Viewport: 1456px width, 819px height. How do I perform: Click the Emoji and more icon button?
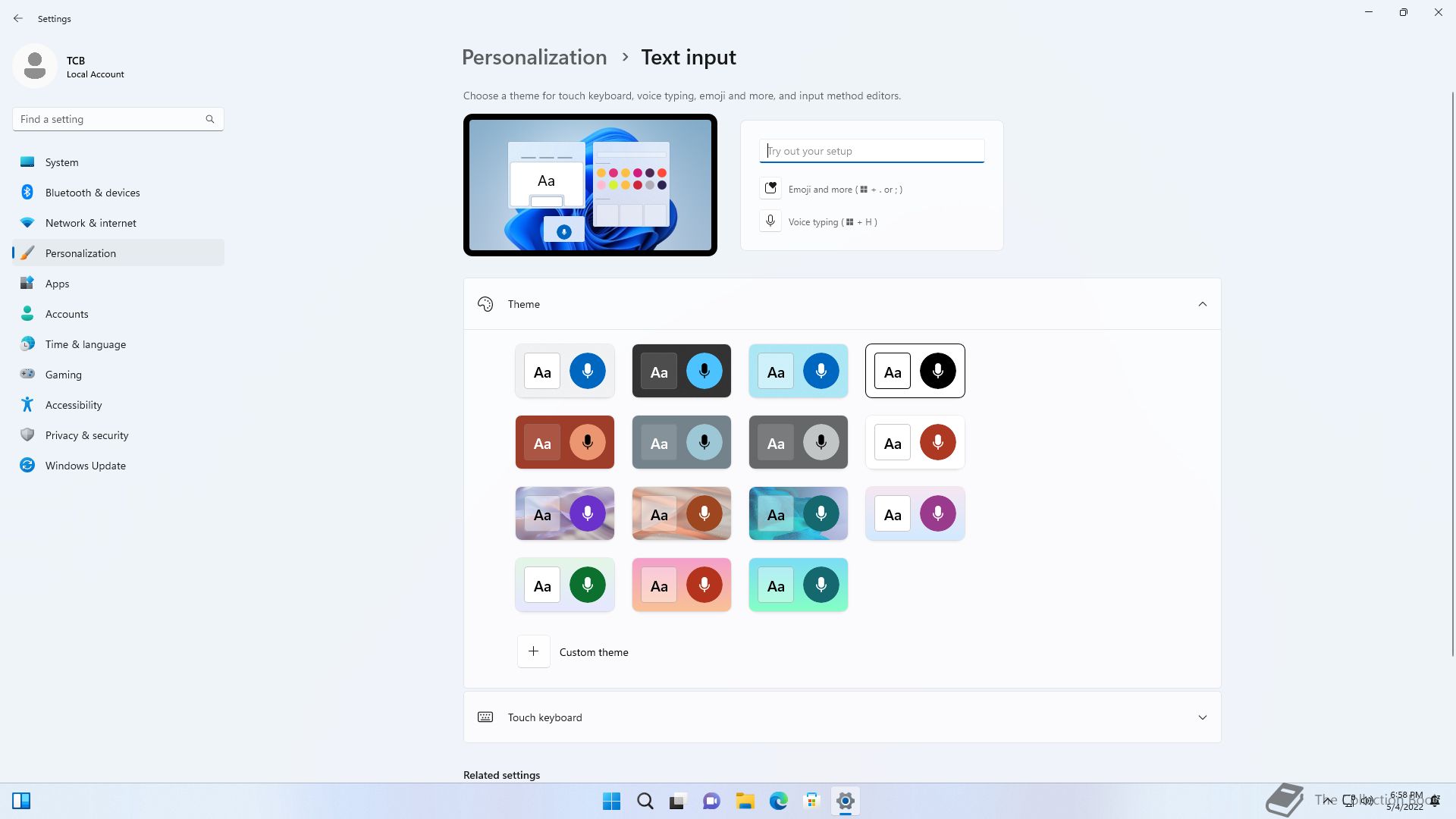coord(770,189)
